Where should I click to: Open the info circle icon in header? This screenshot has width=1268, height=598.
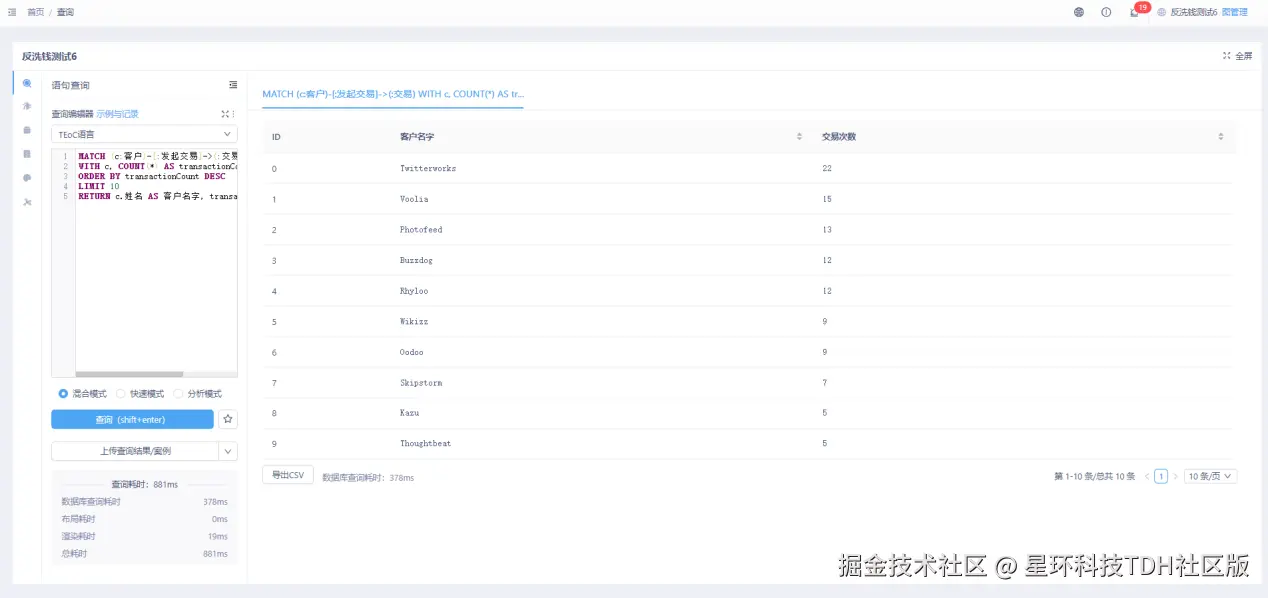[1106, 12]
